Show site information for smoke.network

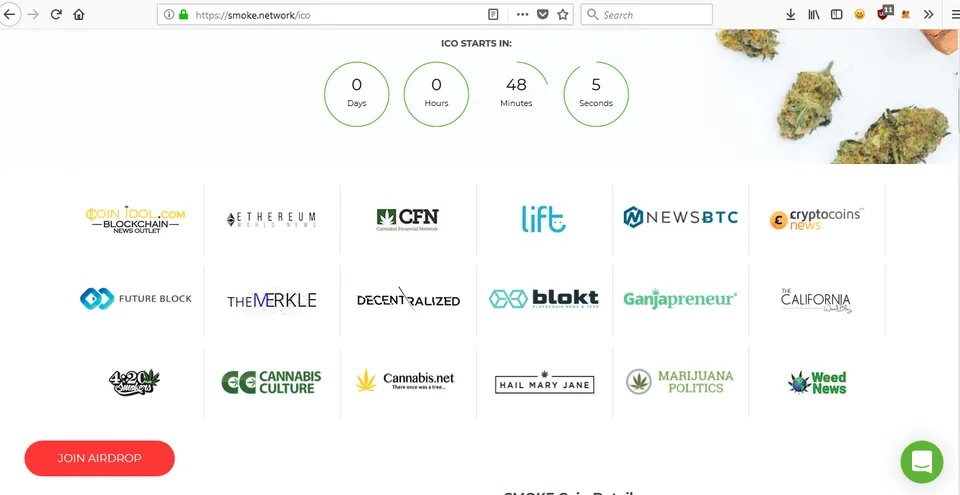click(169, 15)
